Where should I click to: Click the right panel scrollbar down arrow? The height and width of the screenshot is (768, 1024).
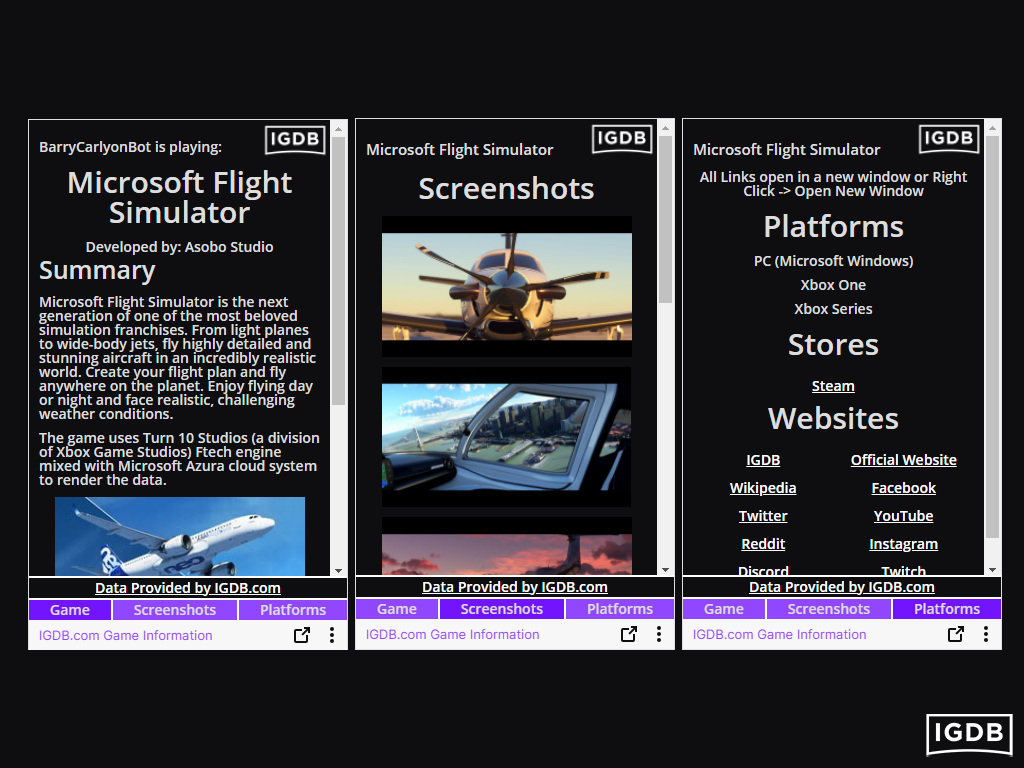tap(993, 569)
